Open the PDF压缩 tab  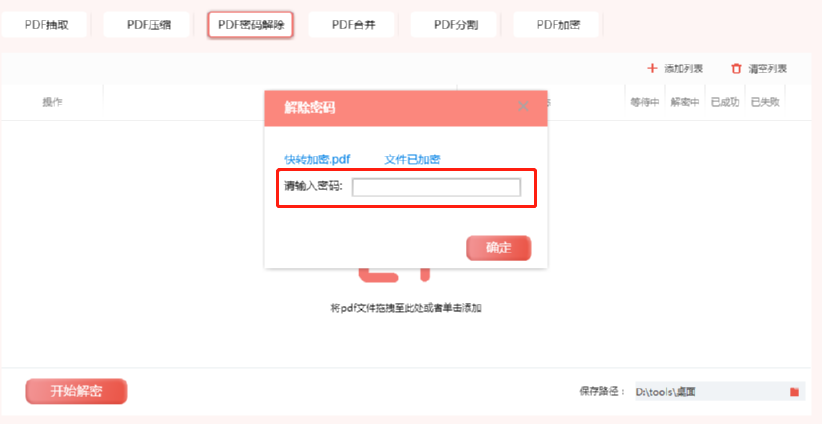coord(148,25)
